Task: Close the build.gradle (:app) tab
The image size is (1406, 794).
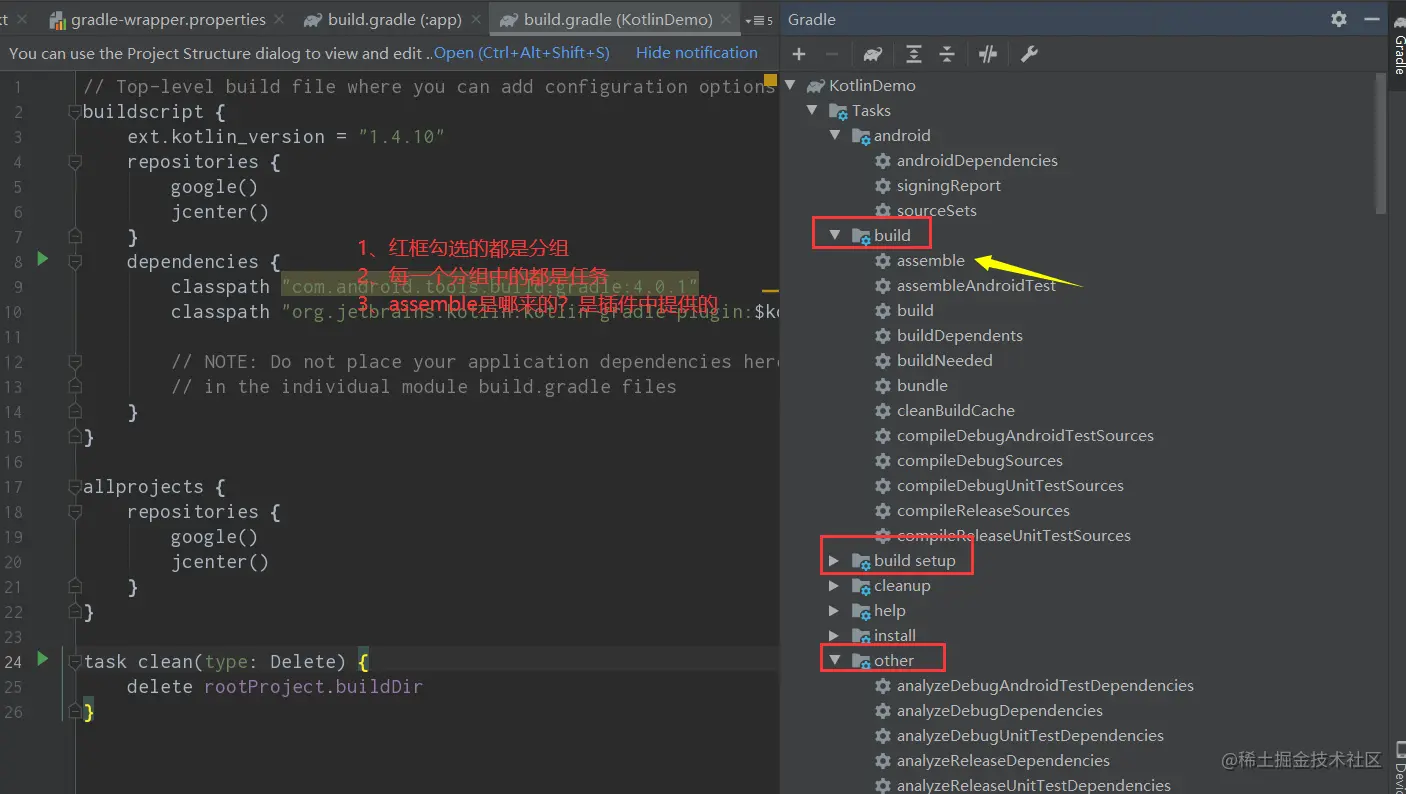Action: 475,20
